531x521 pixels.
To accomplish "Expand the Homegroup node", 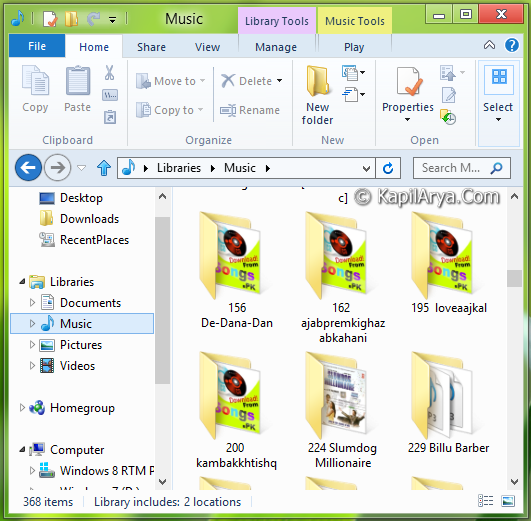I will 22,408.
